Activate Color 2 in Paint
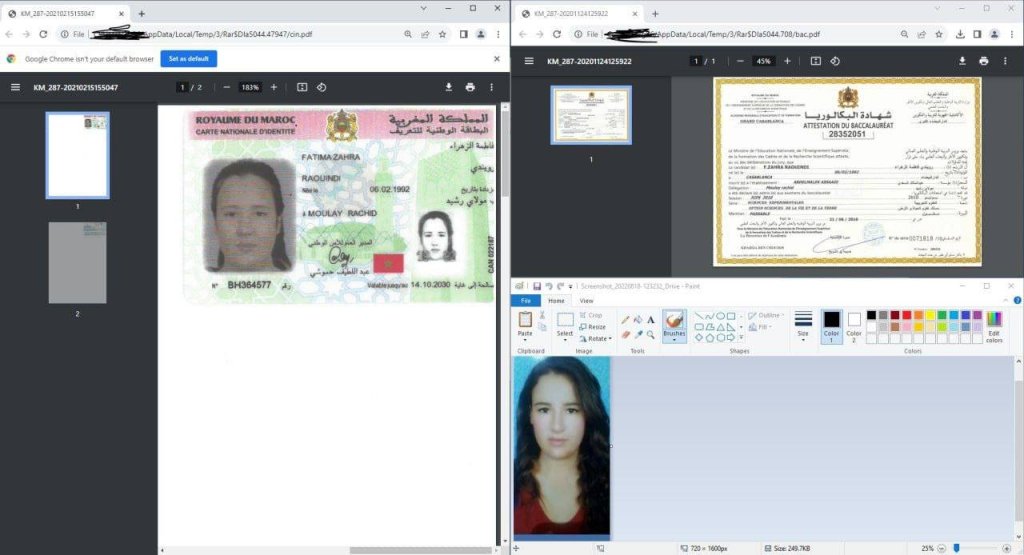The image size is (1024, 555). coord(854,325)
